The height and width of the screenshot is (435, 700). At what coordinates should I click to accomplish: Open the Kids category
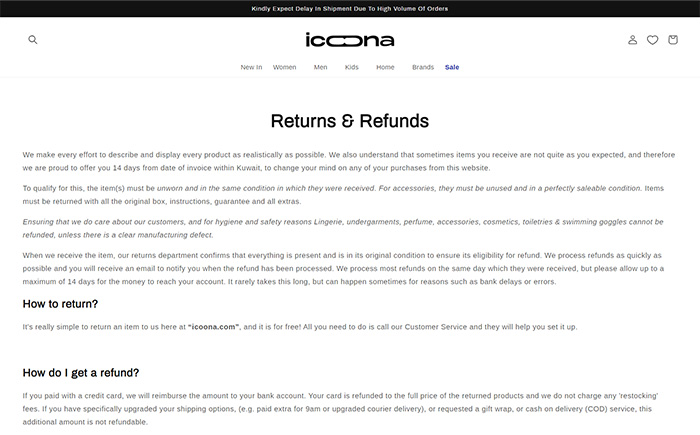click(351, 67)
